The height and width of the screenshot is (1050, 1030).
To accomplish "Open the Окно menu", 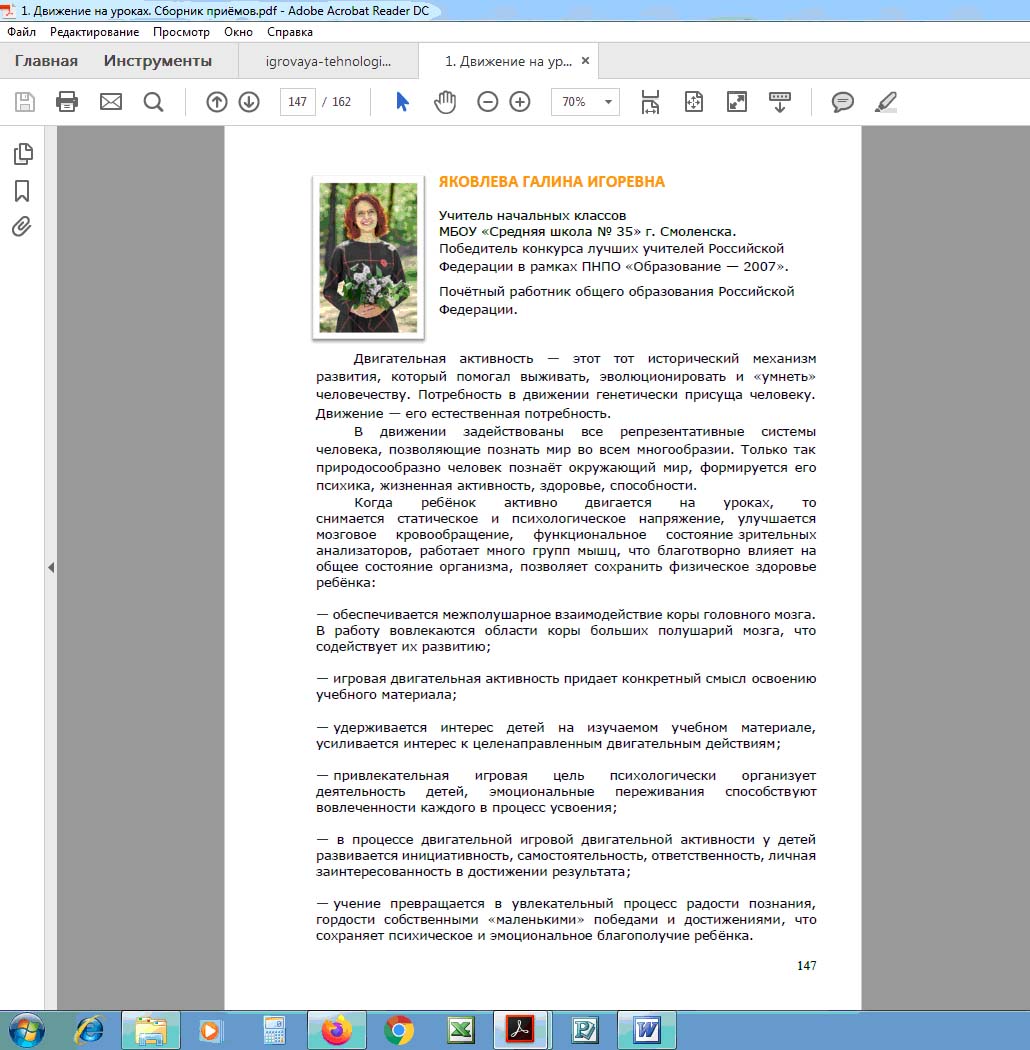I will (238, 31).
